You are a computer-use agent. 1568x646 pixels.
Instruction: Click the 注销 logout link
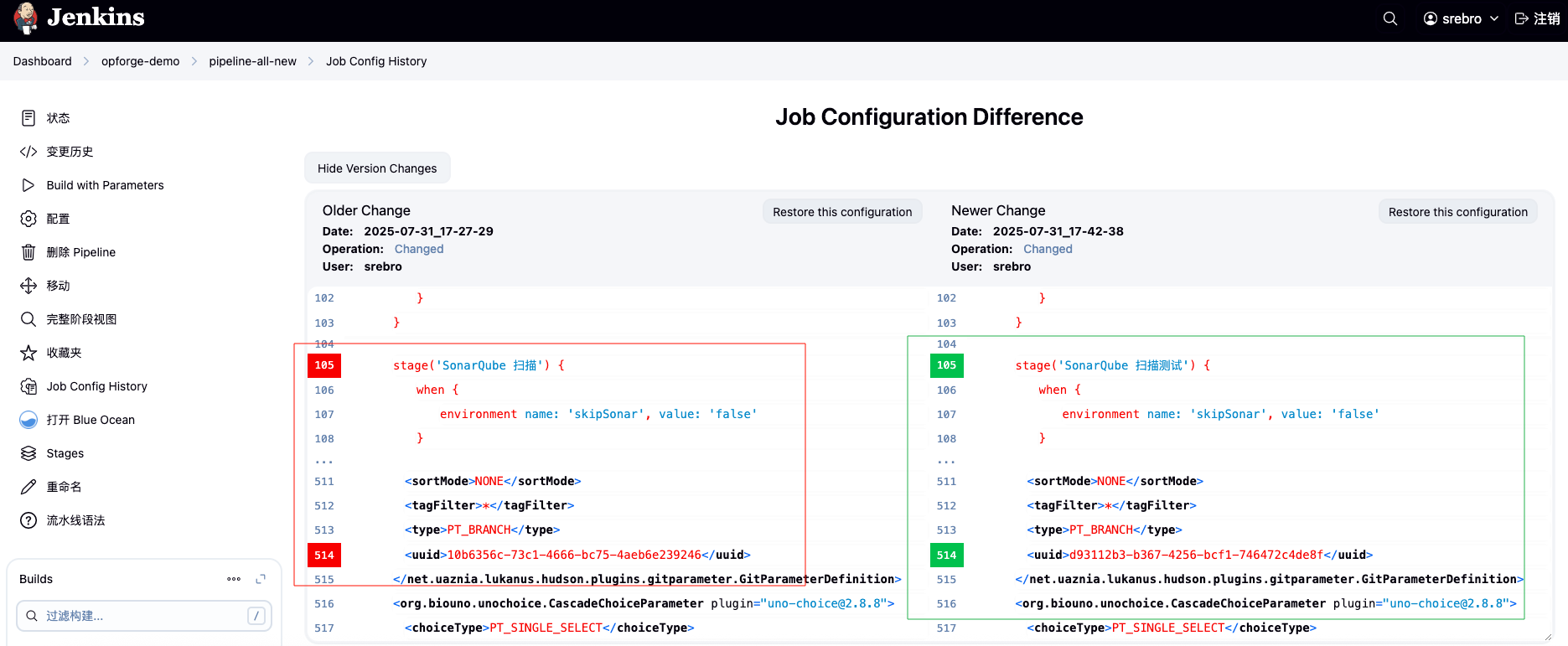1538,18
